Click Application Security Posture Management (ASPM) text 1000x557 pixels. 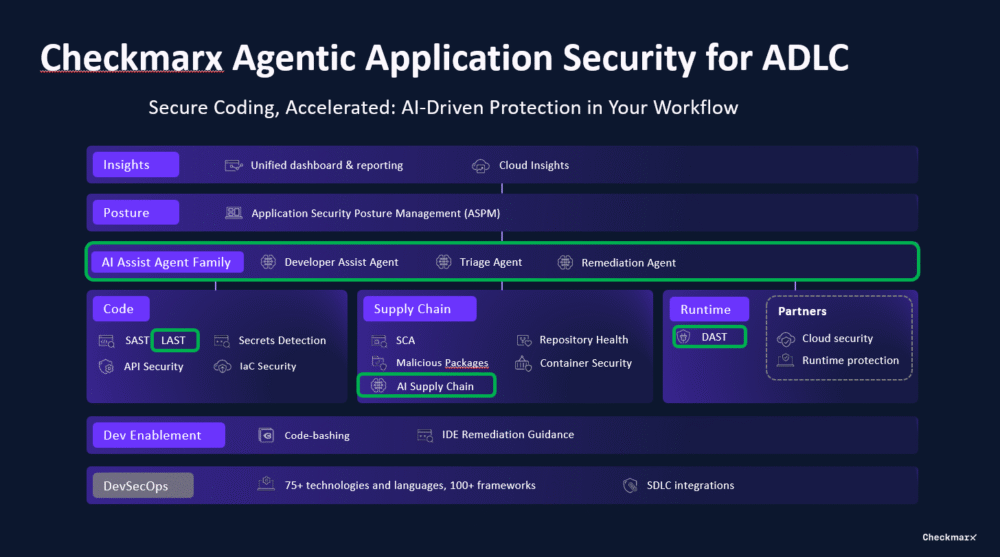click(376, 213)
